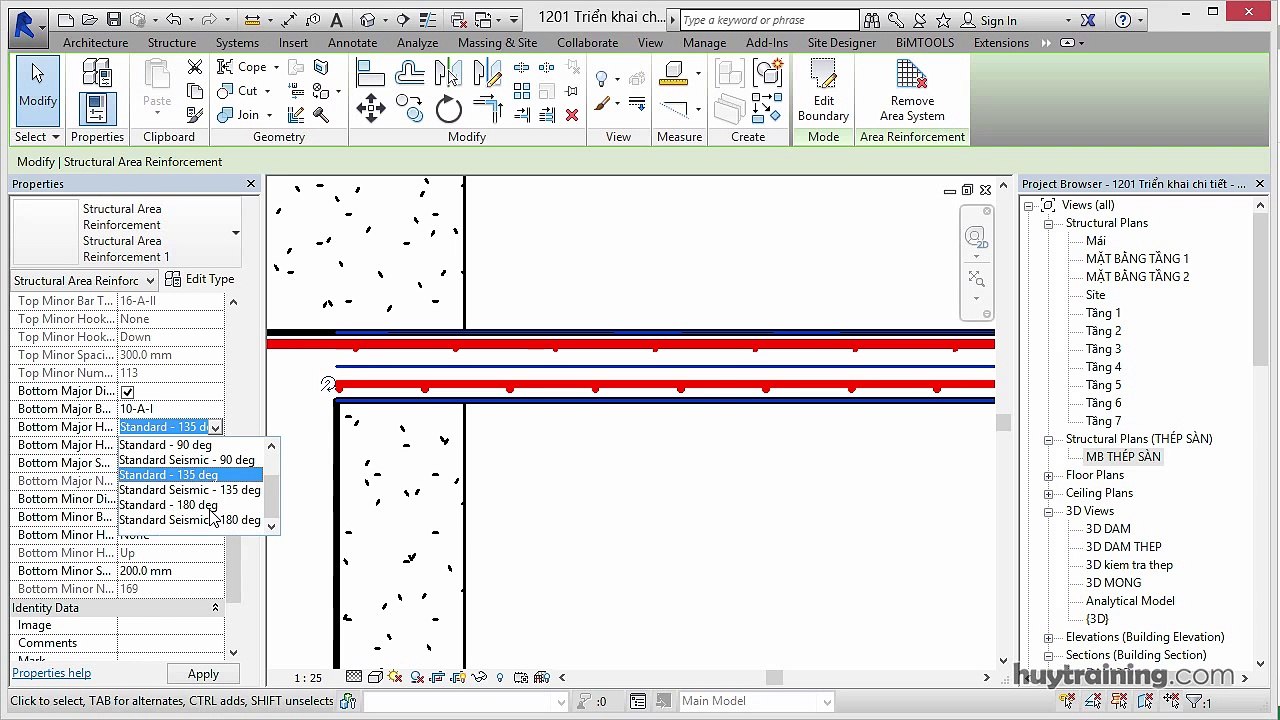The image size is (1280, 720).
Task: Open the Properties help link
Action: (x=51, y=673)
